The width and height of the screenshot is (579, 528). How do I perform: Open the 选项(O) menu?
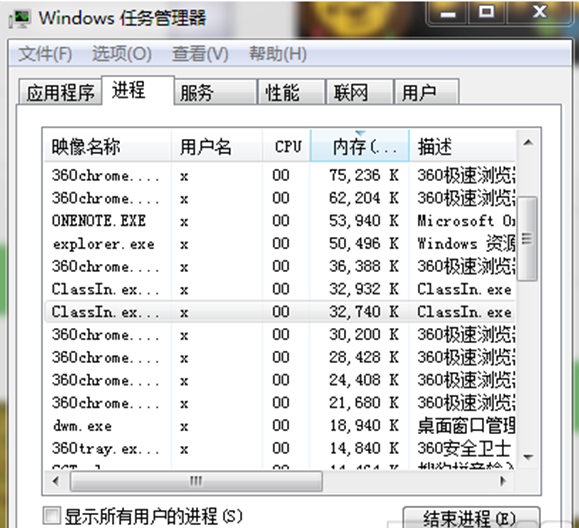[122, 54]
